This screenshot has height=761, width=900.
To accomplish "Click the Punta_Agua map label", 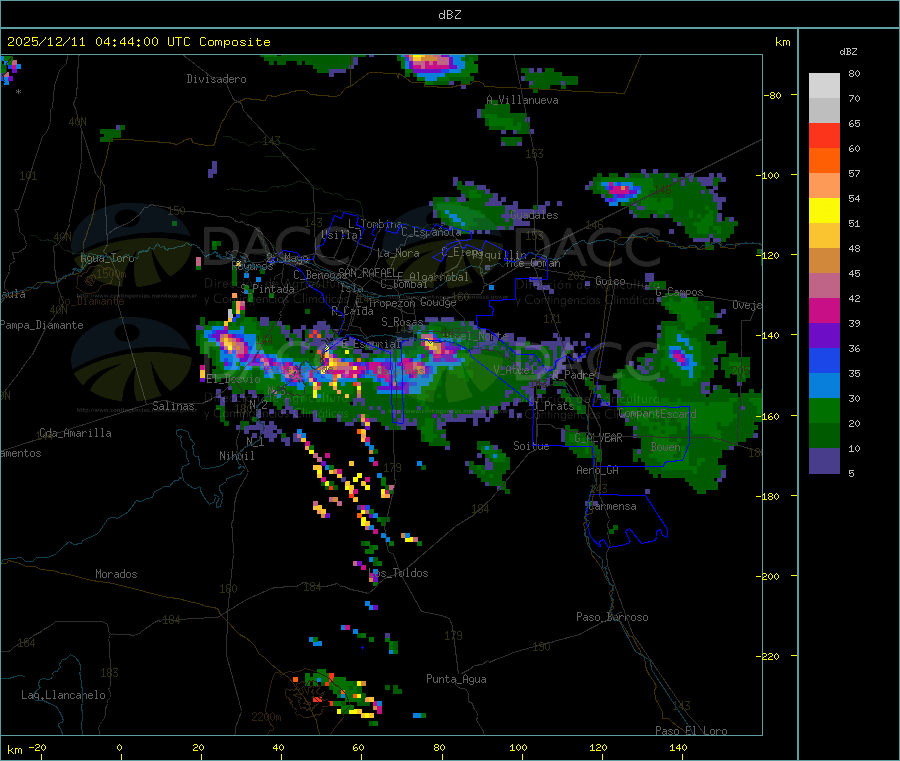I will [x=456, y=679].
